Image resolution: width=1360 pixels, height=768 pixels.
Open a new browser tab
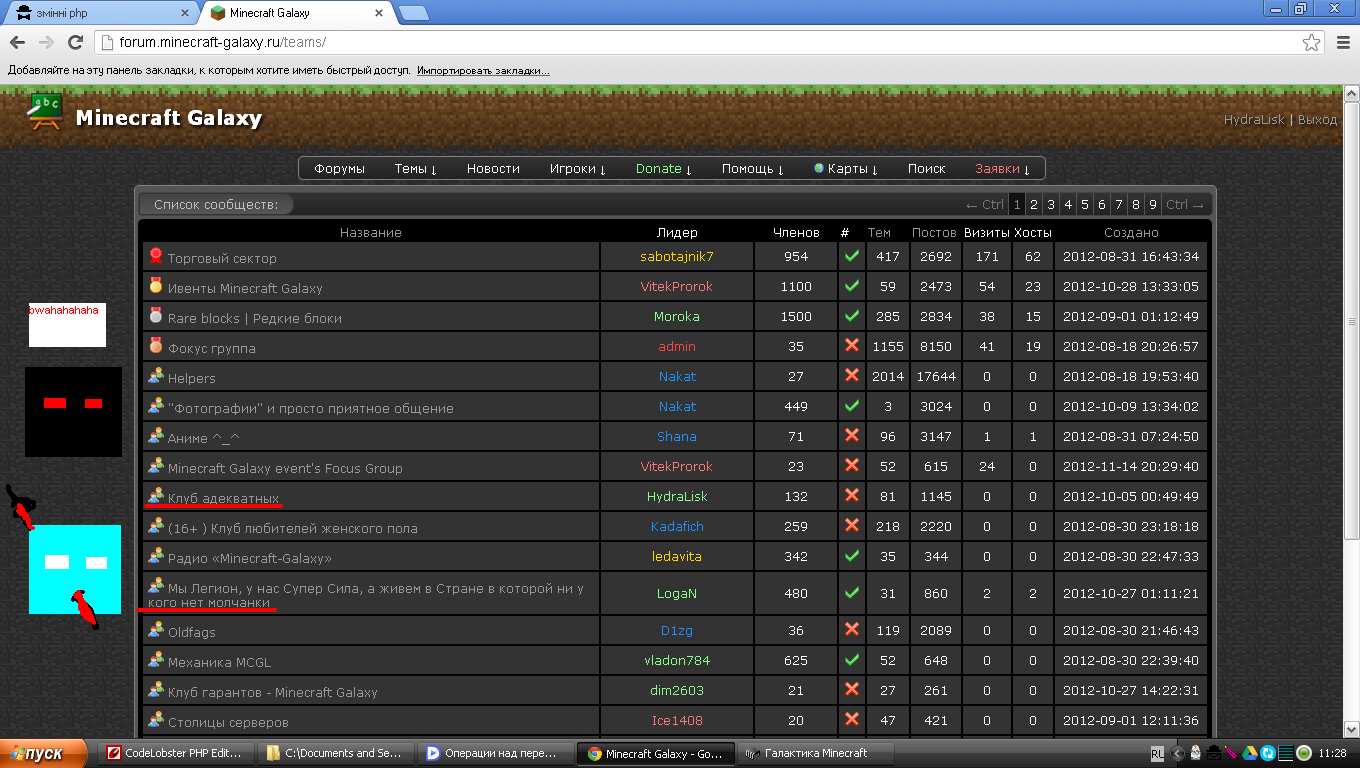coord(413,13)
